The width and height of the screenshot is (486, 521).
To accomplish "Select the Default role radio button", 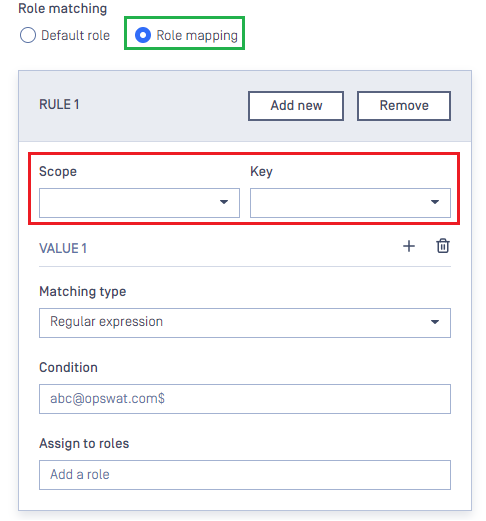I will 28,35.
